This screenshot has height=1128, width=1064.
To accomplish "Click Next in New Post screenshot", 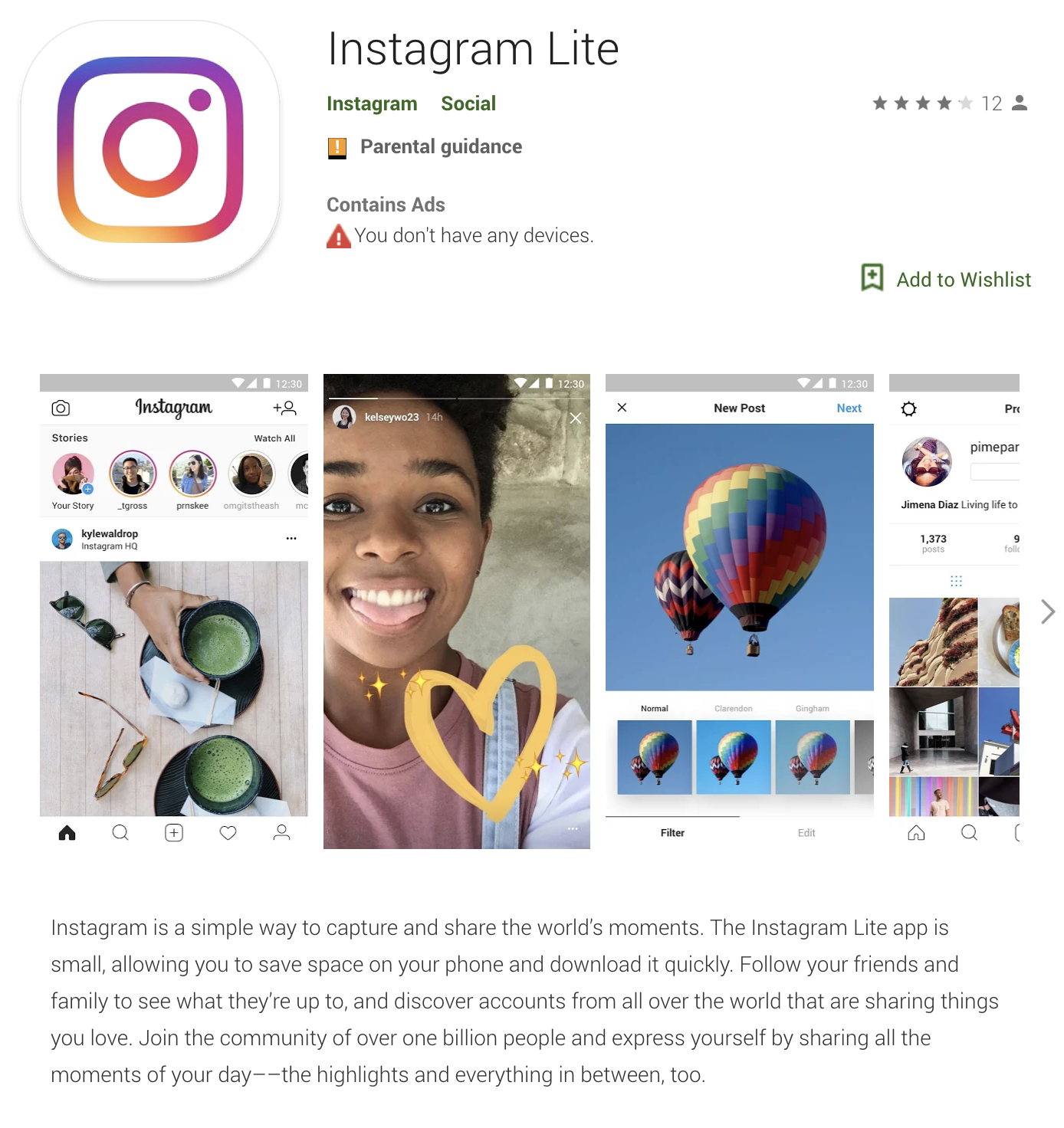I will [849, 408].
